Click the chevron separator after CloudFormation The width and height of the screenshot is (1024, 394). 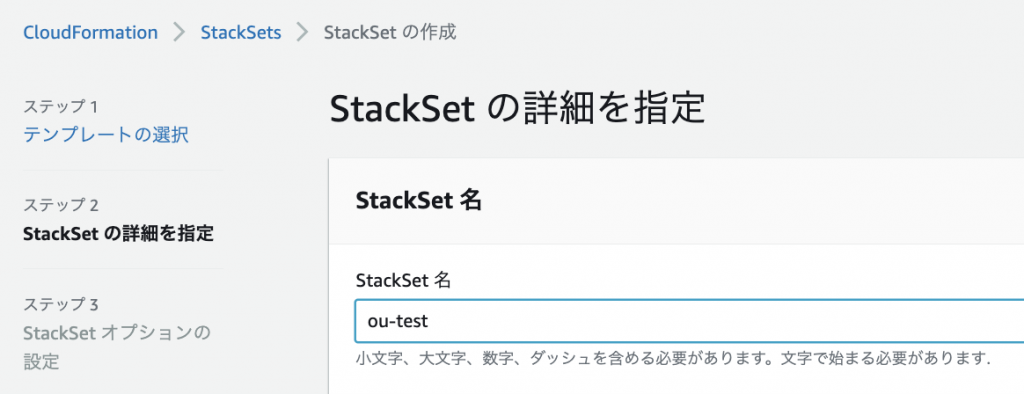[179, 33]
